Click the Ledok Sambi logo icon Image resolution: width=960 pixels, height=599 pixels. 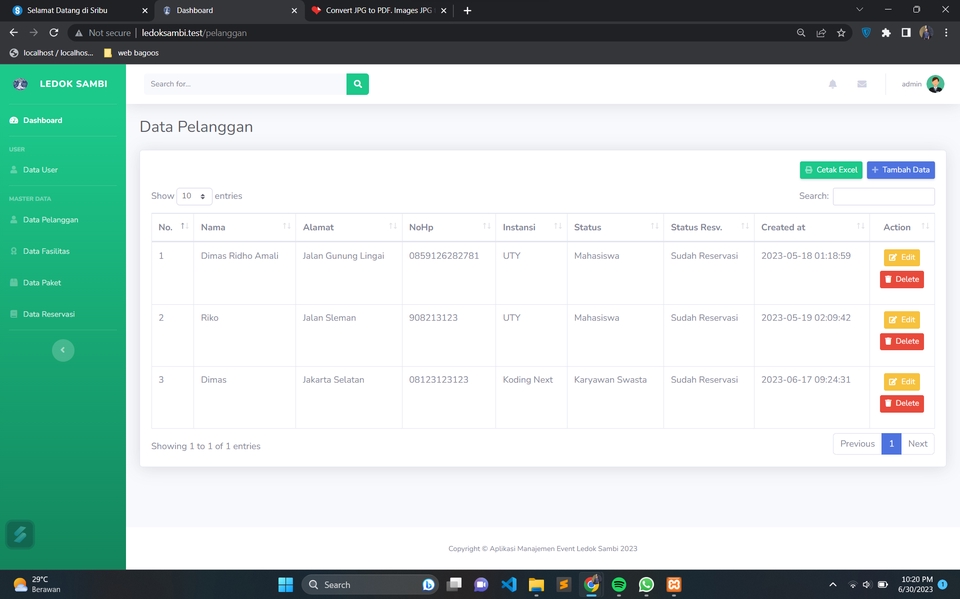coord(20,84)
